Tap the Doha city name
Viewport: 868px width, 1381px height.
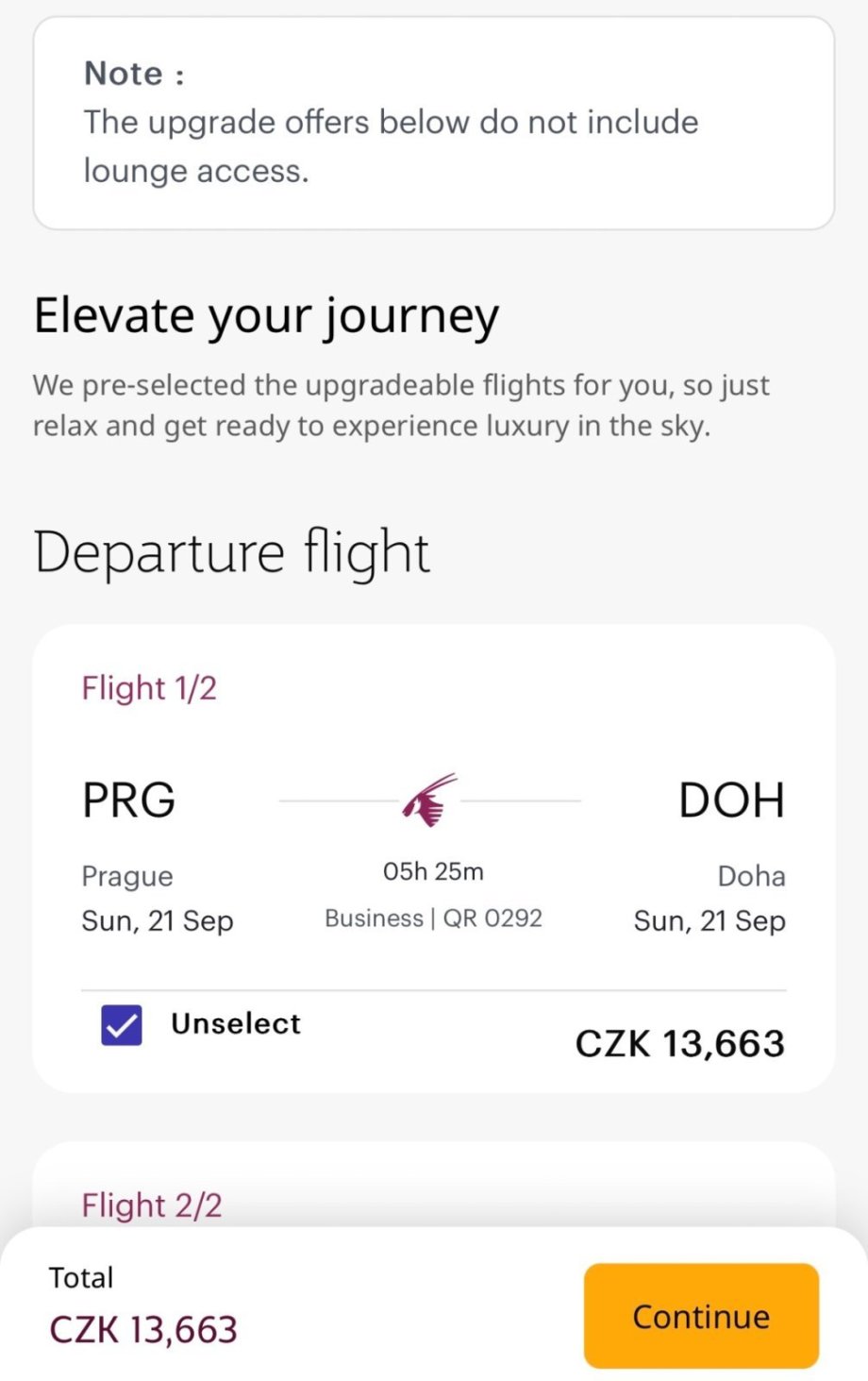pyautogui.click(x=751, y=877)
